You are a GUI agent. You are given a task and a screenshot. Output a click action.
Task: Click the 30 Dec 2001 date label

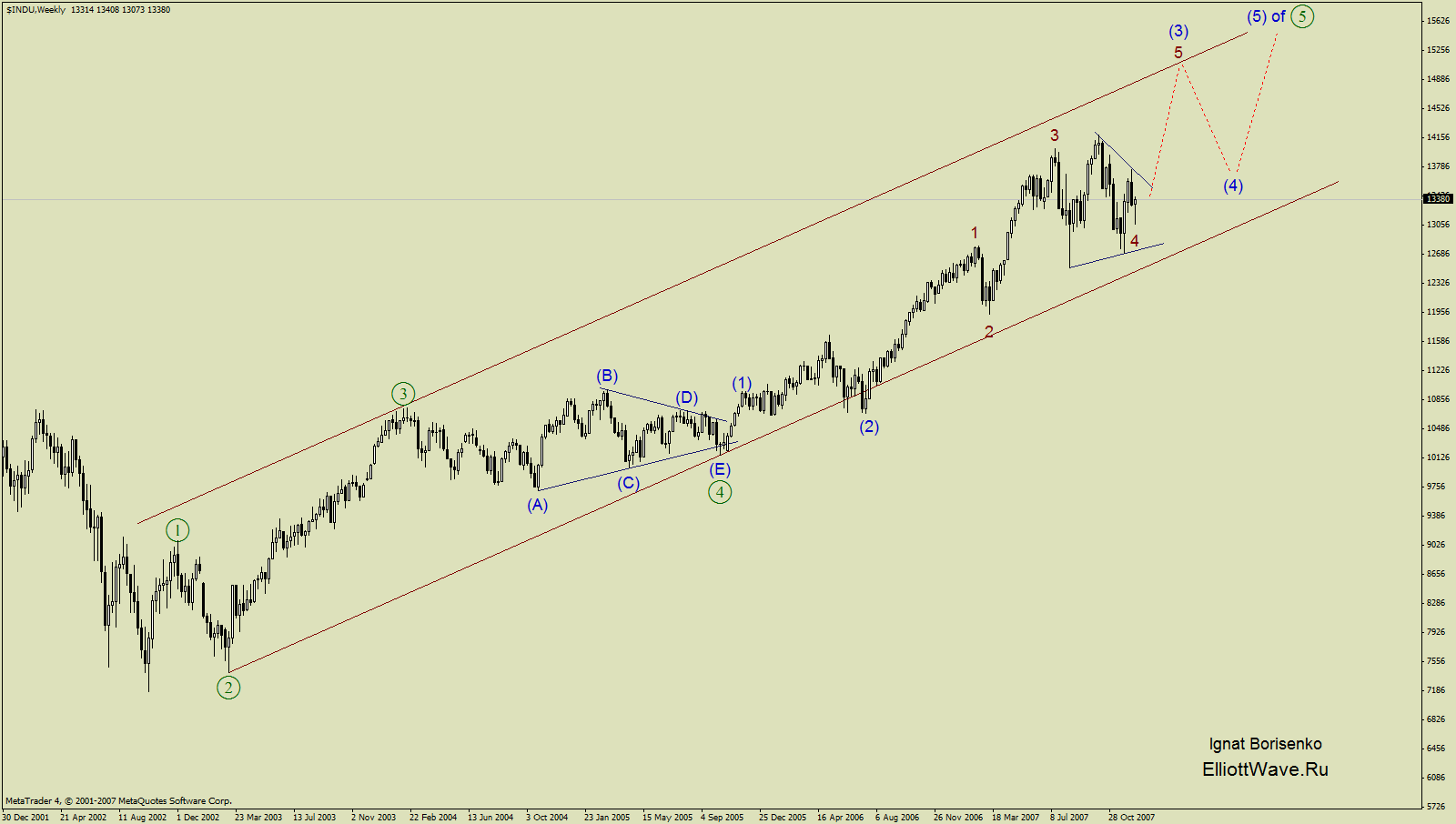(25, 818)
